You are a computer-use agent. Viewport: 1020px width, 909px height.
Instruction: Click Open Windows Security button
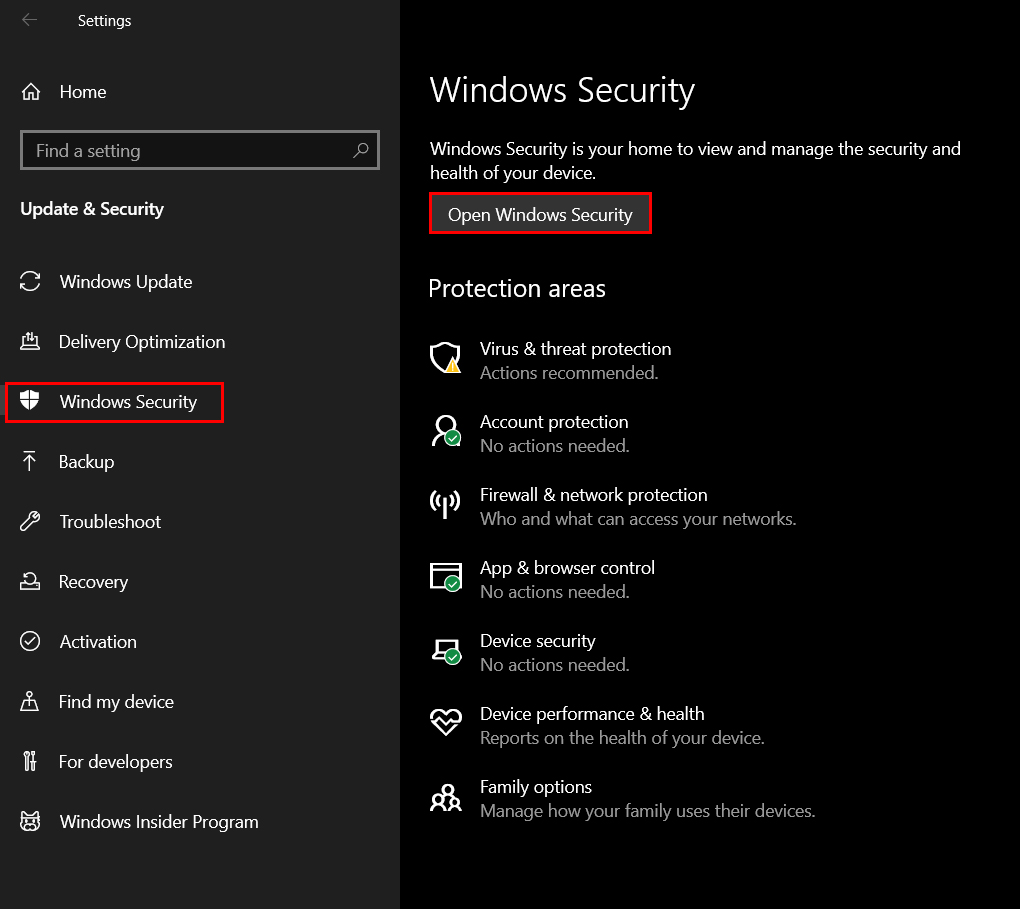pyautogui.click(x=540, y=213)
